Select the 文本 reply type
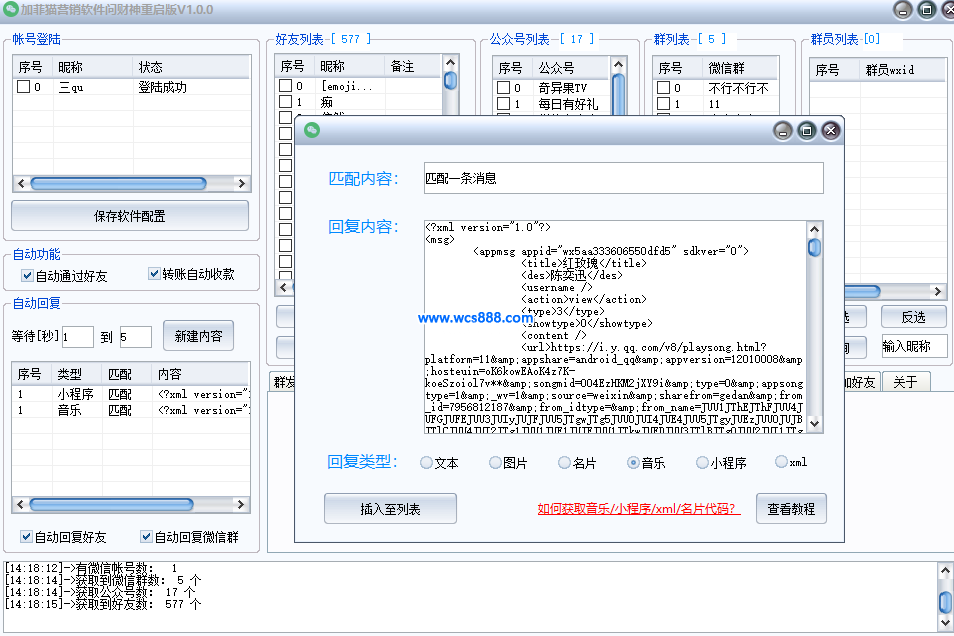Screen dimensions: 954x636 [427, 463]
